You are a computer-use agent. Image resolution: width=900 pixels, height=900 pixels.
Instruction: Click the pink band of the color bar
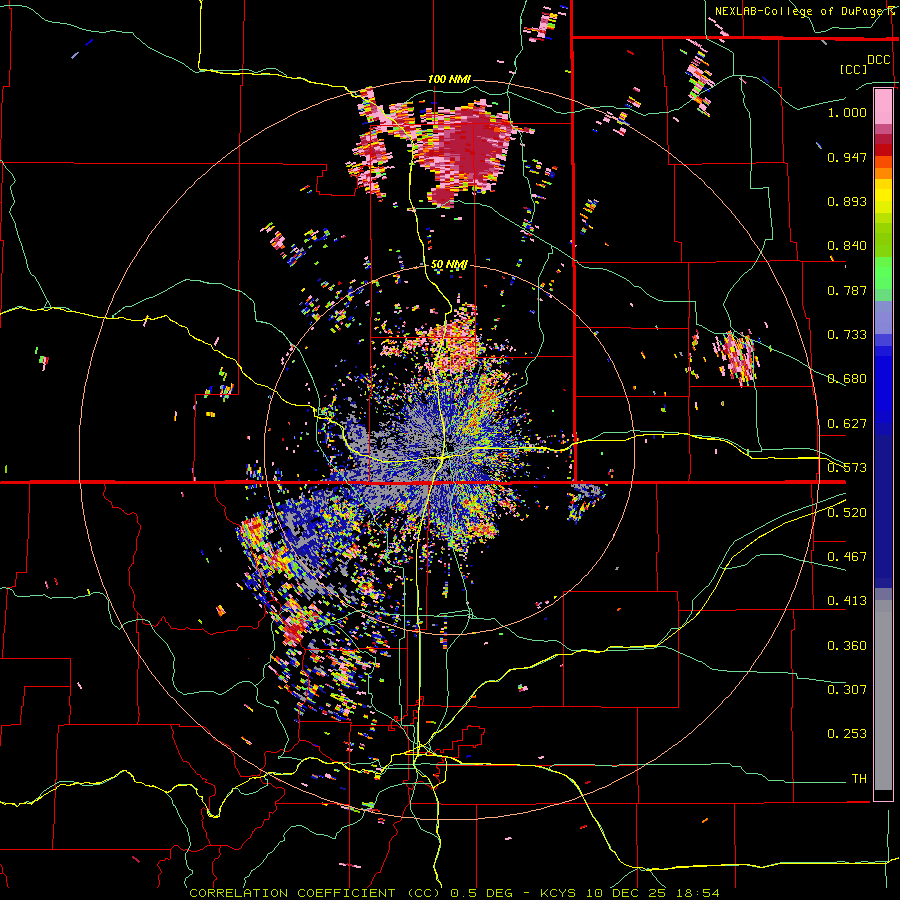pyautogui.click(x=883, y=106)
